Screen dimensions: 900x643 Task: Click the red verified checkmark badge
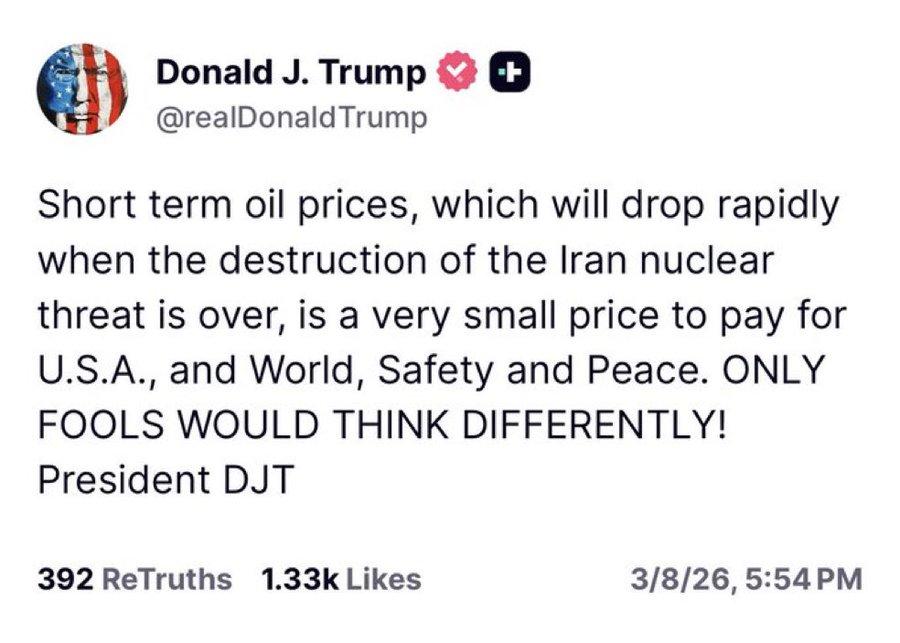coord(456,74)
